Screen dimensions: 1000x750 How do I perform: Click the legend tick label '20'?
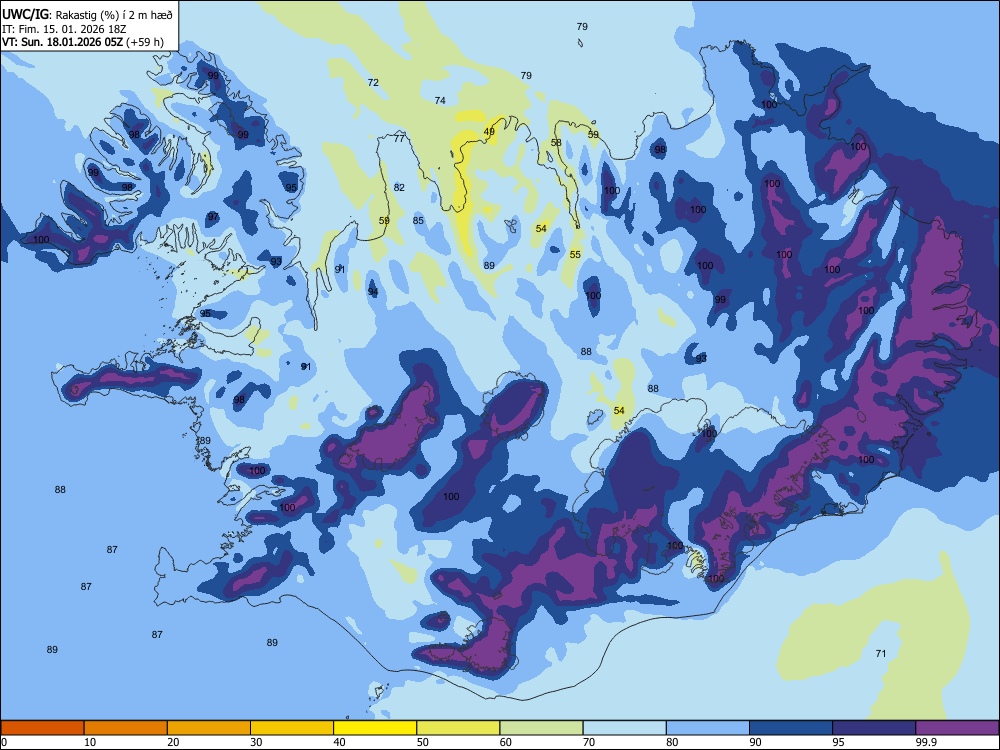(173, 742)
